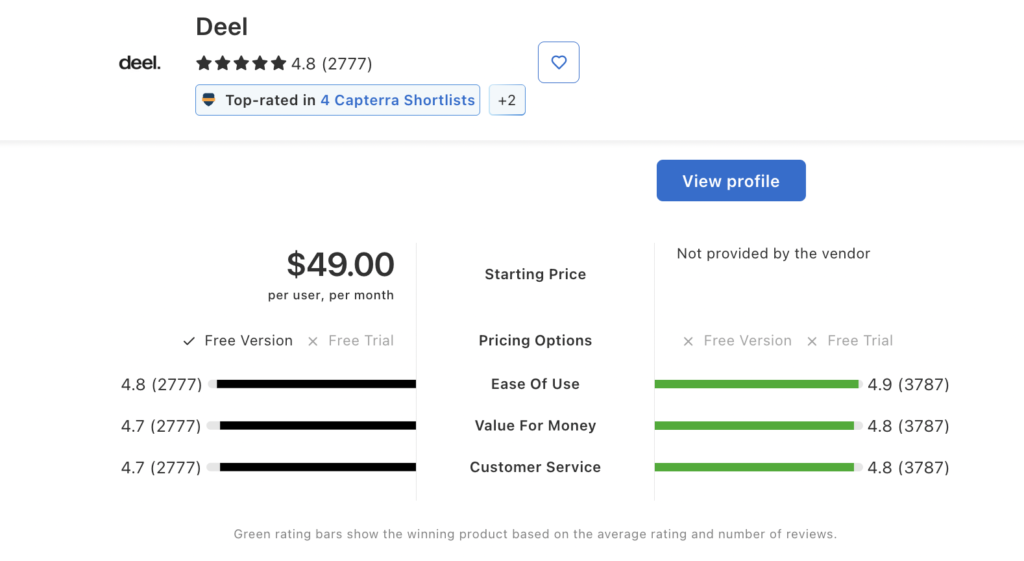Click the black Customer Service rating bar
Viewport: 1024px width, 561px height.
317,467
